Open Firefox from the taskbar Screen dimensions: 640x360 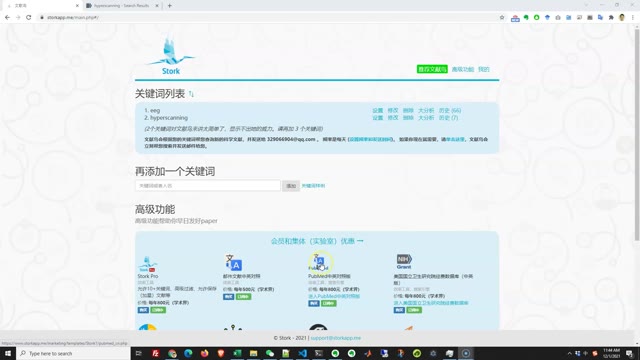pos(204,353)
